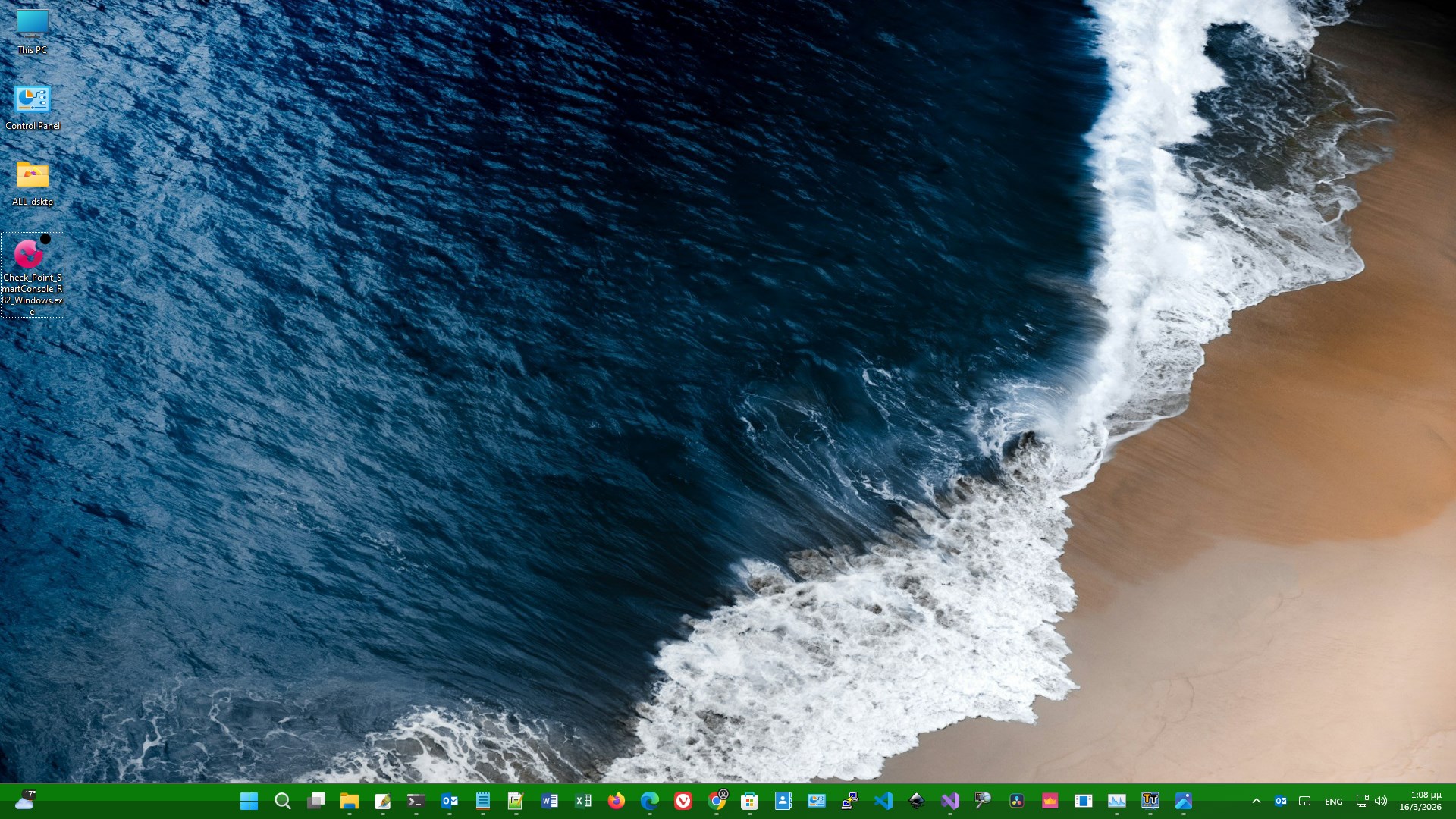The height and width of the screenshot is (819, 1456).
Task: Launch Inkscape from the taskbar
Action: 916,800
